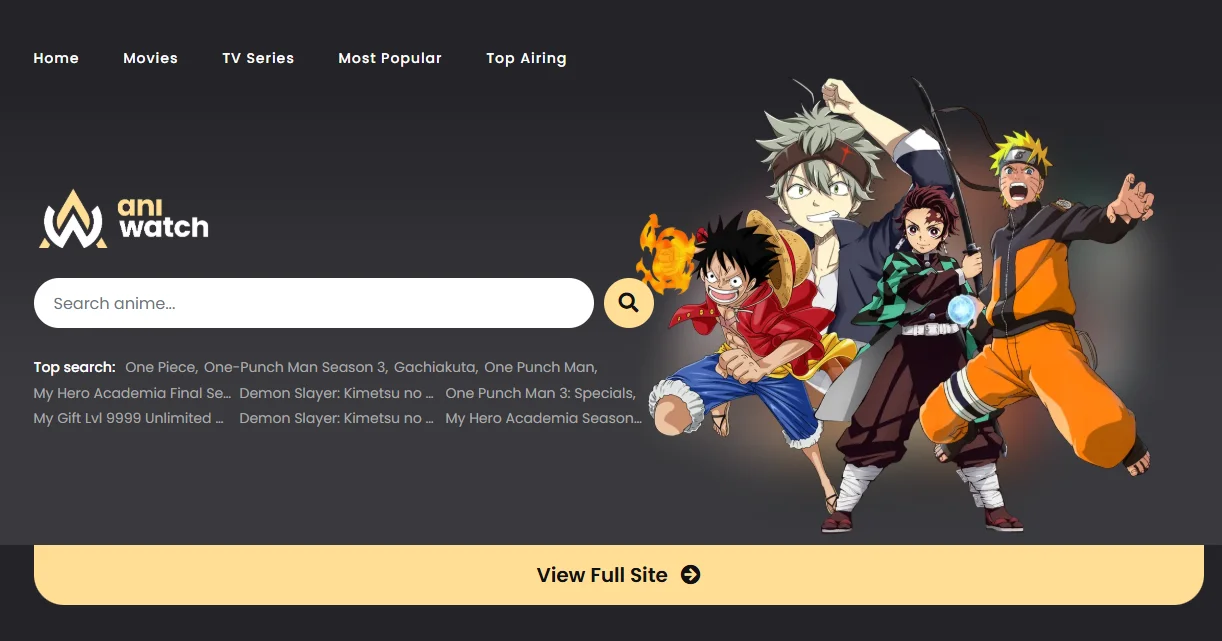Browse the TV Series section

258,58
